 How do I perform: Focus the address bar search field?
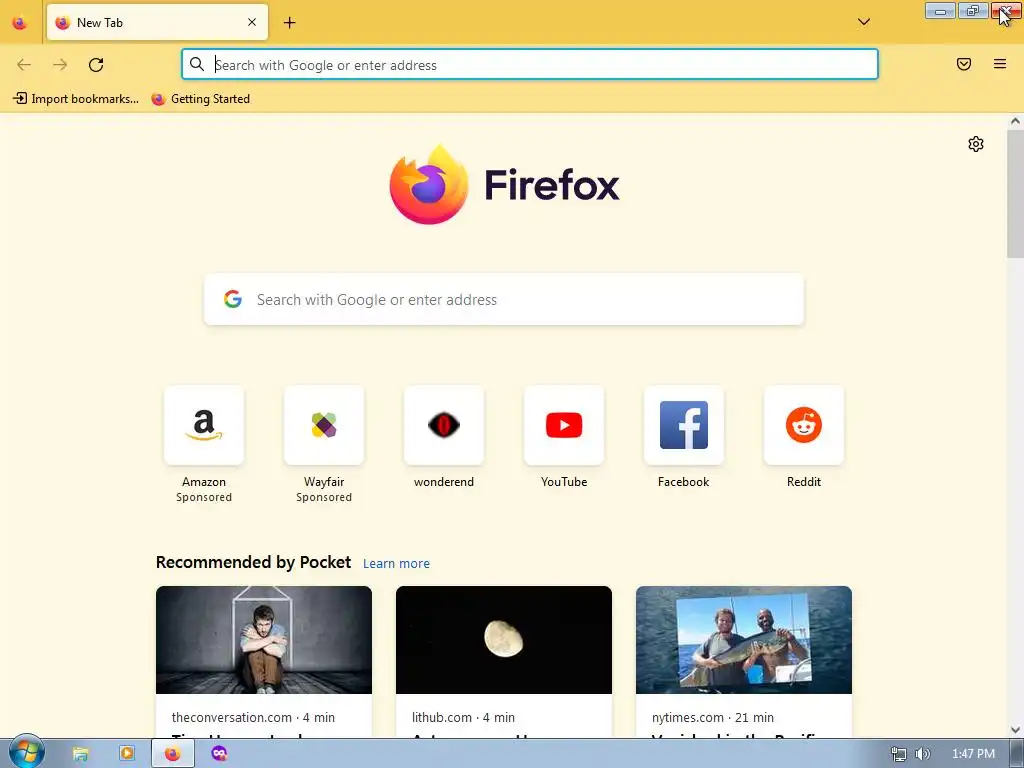click(x=530, y=65)
